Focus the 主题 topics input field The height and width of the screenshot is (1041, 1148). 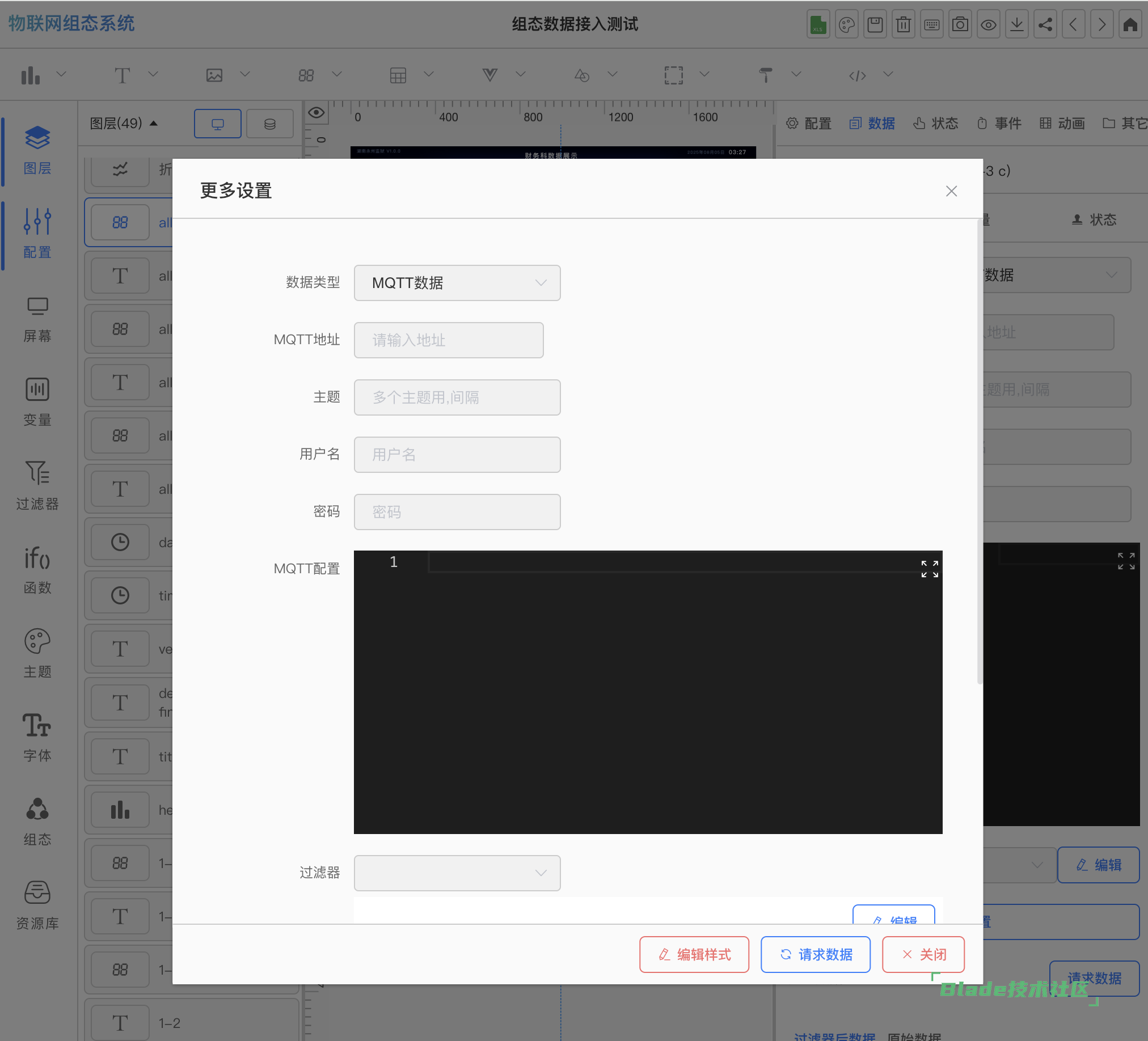pyautogui.click(x=457, y=397)
